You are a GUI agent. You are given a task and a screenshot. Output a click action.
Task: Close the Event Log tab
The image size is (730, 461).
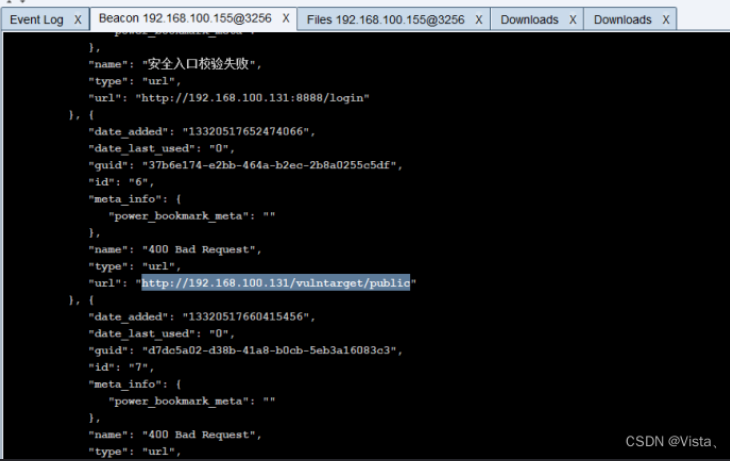[78, 20]
